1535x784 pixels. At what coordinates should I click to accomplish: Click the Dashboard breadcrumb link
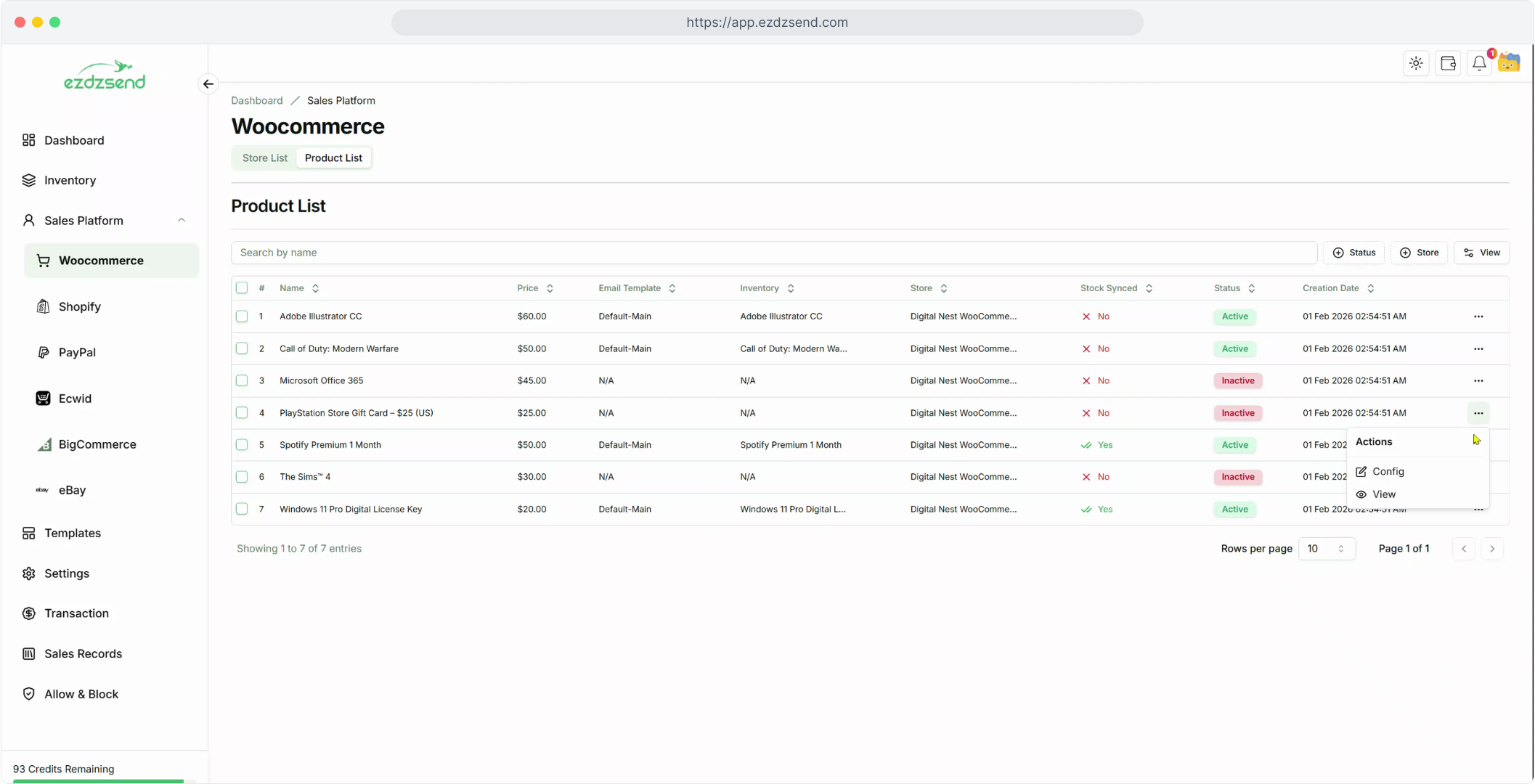(x=257, y=101)
